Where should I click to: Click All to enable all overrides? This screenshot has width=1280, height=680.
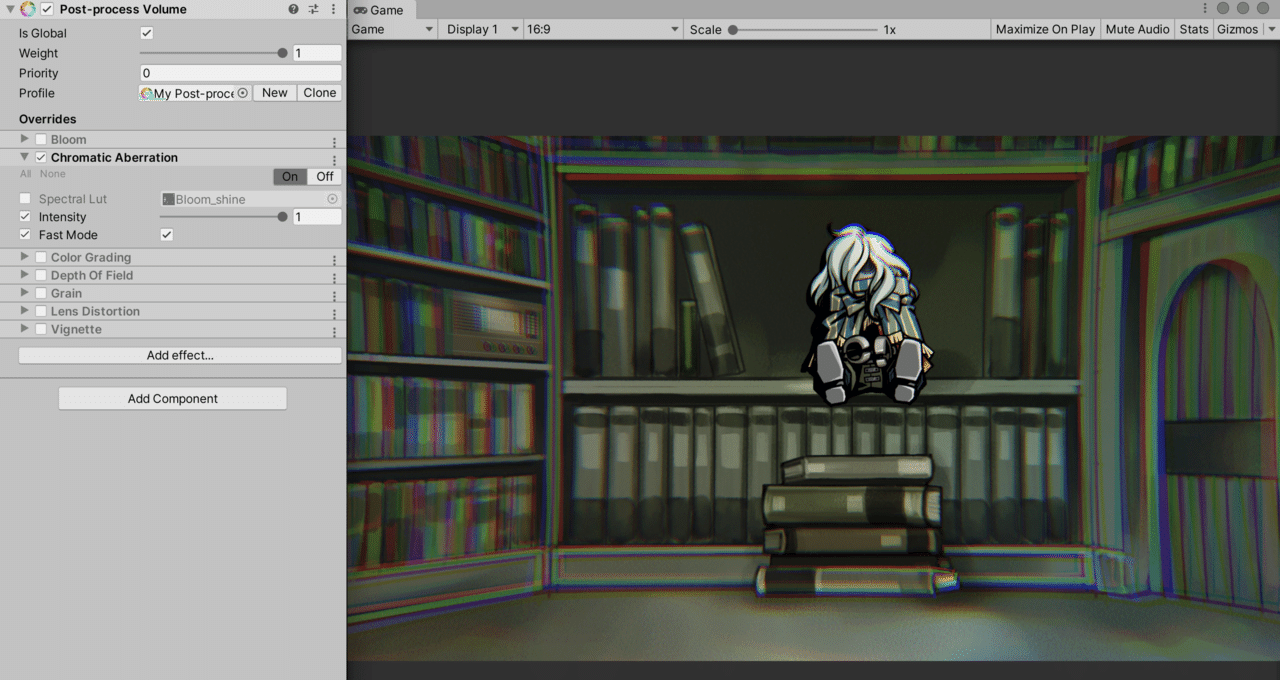[25, 174]
